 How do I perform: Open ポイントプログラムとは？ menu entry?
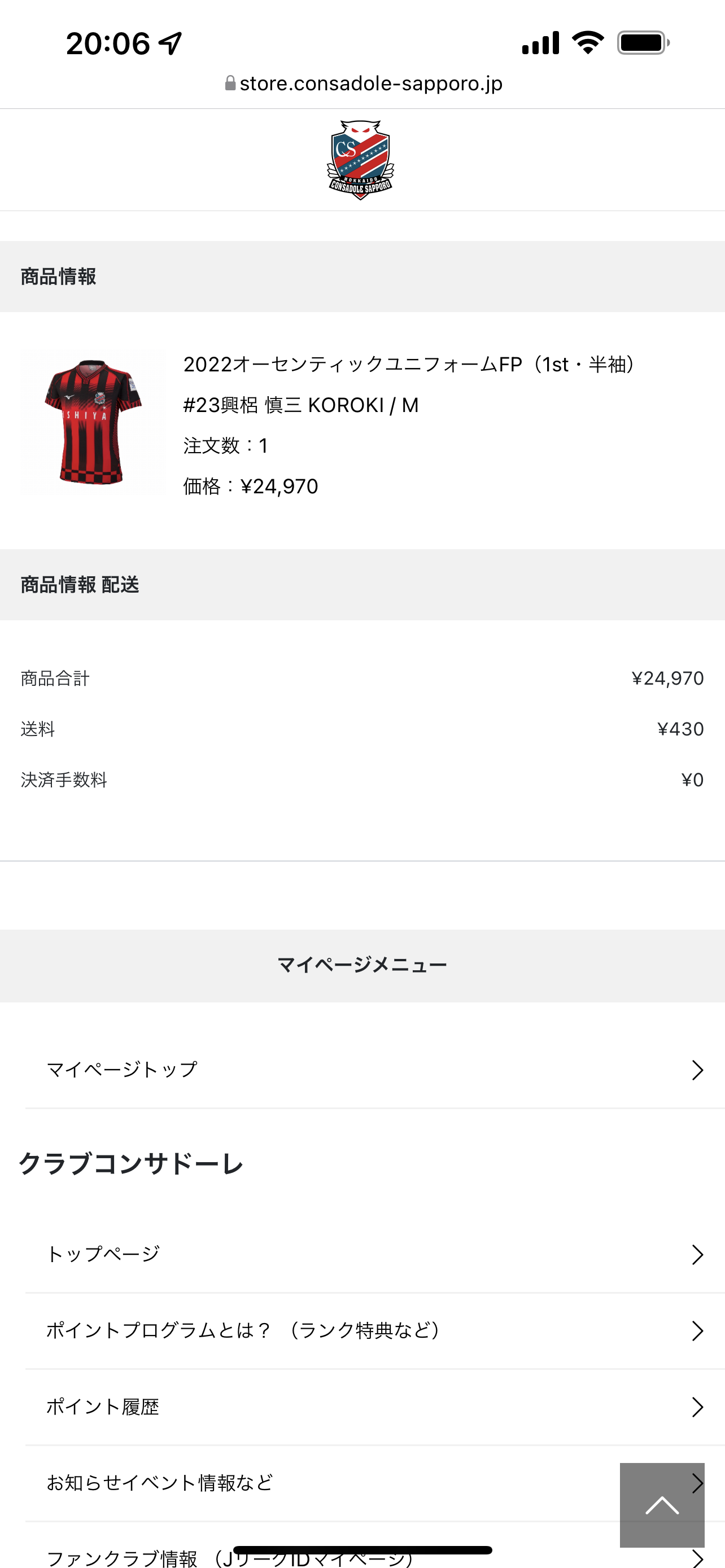243,1330
